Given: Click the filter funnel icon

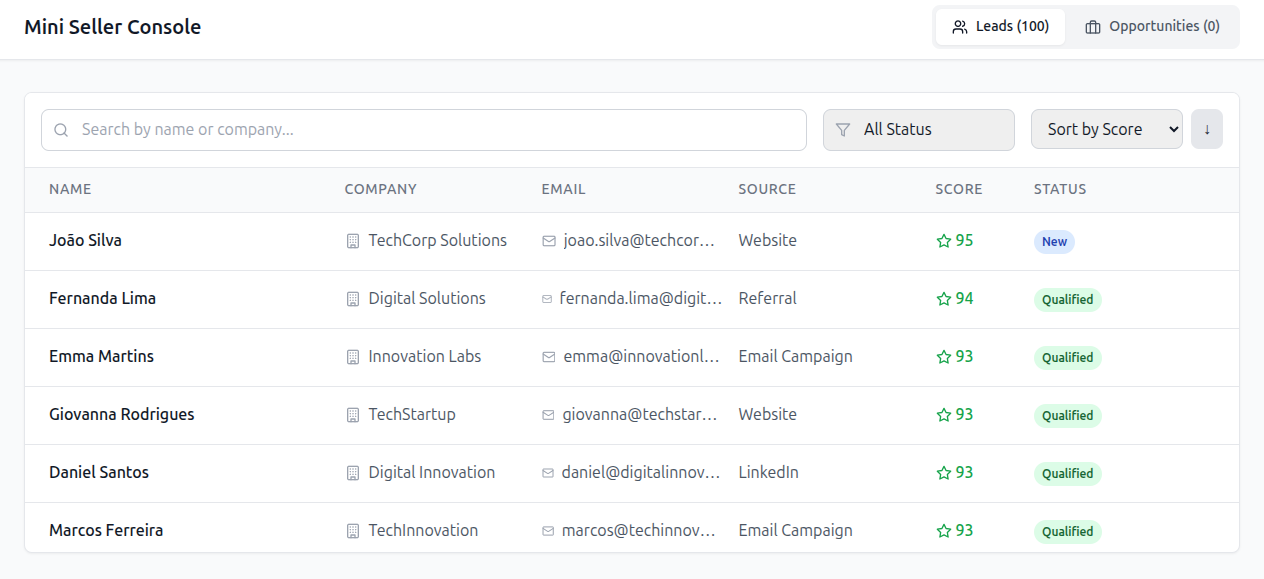Looking at the screenshot, I should [x=843, y=130].
